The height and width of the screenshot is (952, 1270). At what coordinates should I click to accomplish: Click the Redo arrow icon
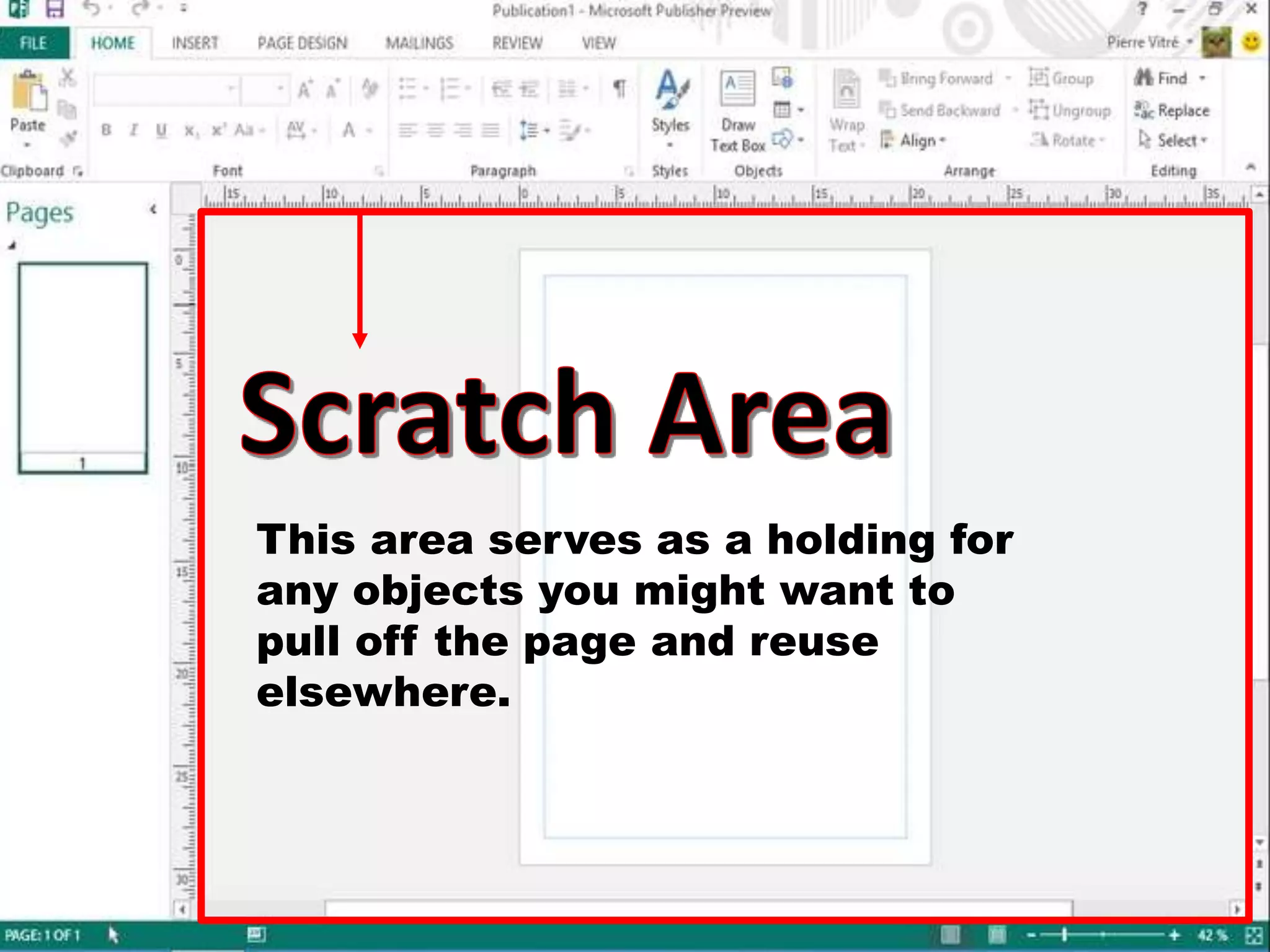click(141, 9)
